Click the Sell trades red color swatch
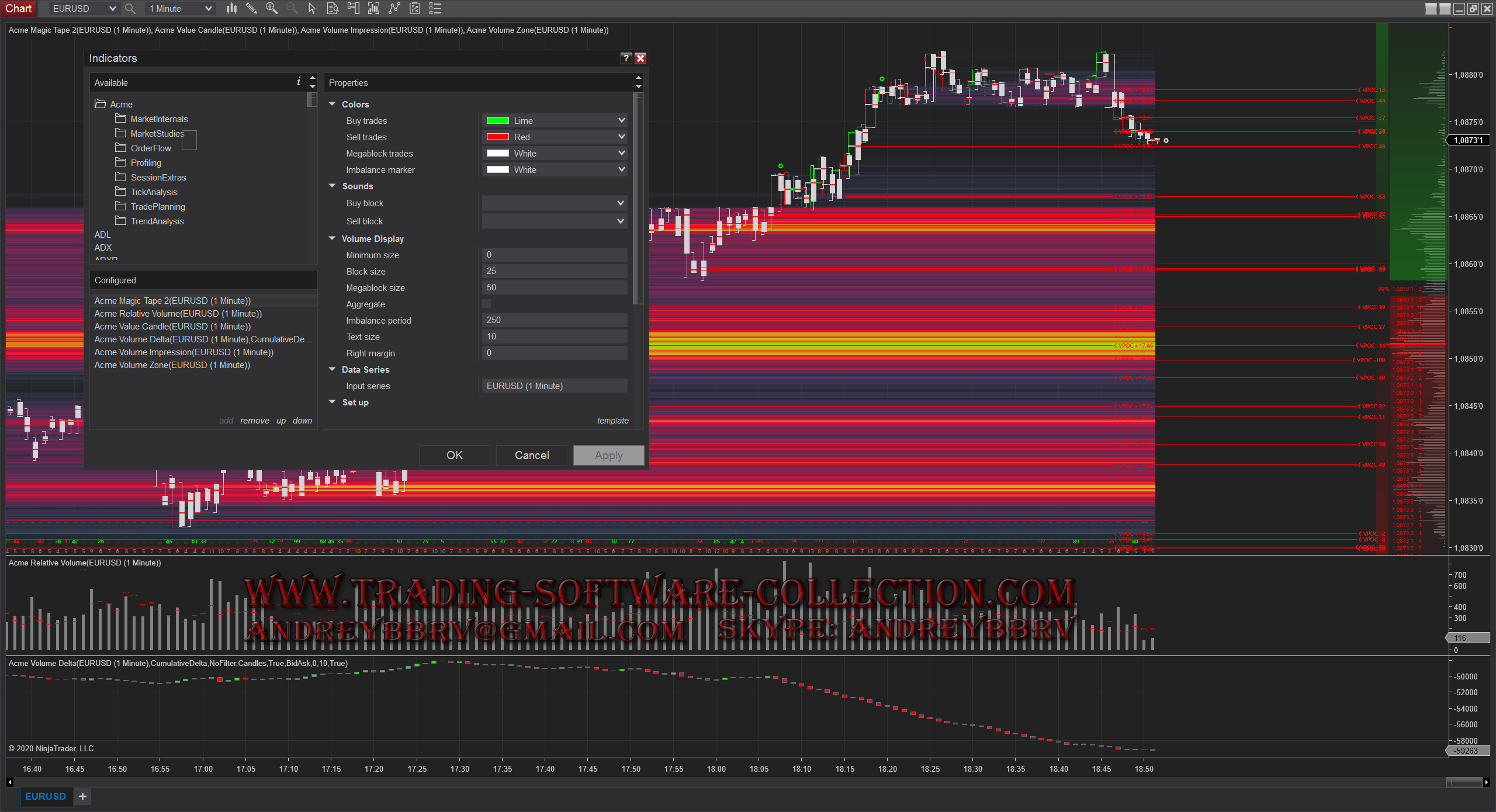Screen dimensions: 1496x812 pyautogui.click(x=498, y=137)
